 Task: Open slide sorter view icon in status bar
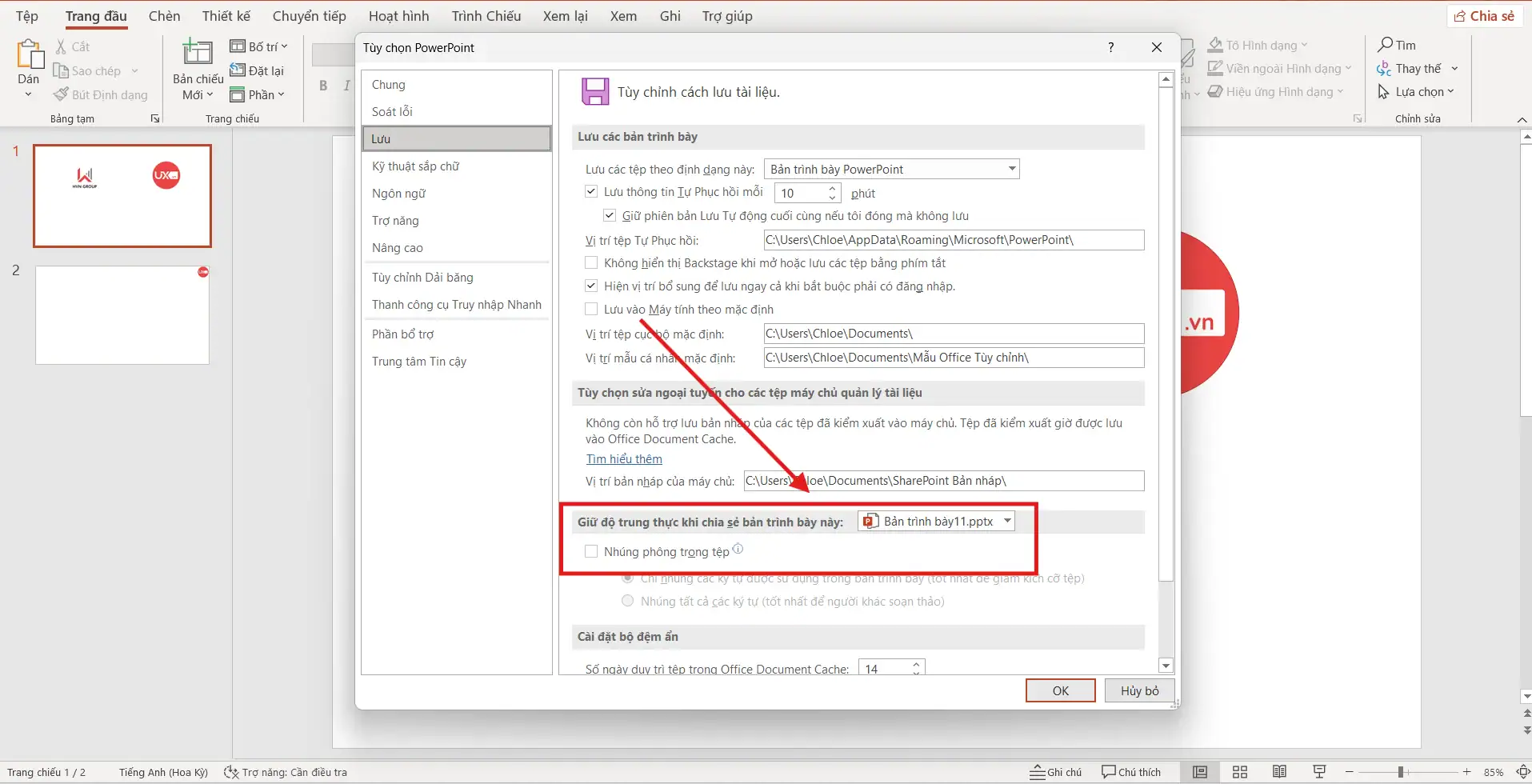tap(1240, 772)
